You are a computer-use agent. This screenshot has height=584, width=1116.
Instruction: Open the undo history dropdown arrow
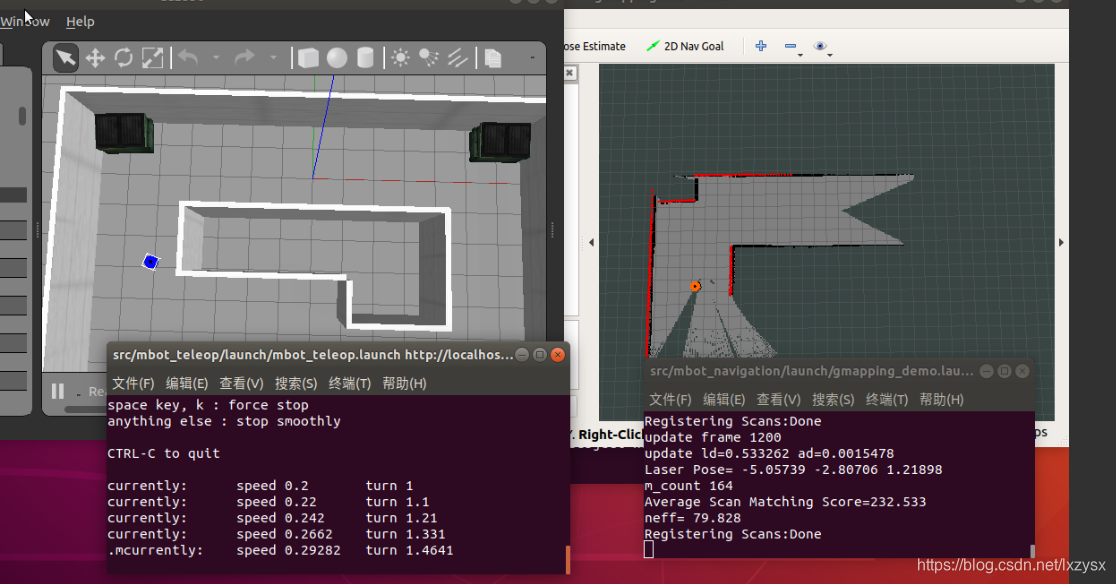point(216,58)
